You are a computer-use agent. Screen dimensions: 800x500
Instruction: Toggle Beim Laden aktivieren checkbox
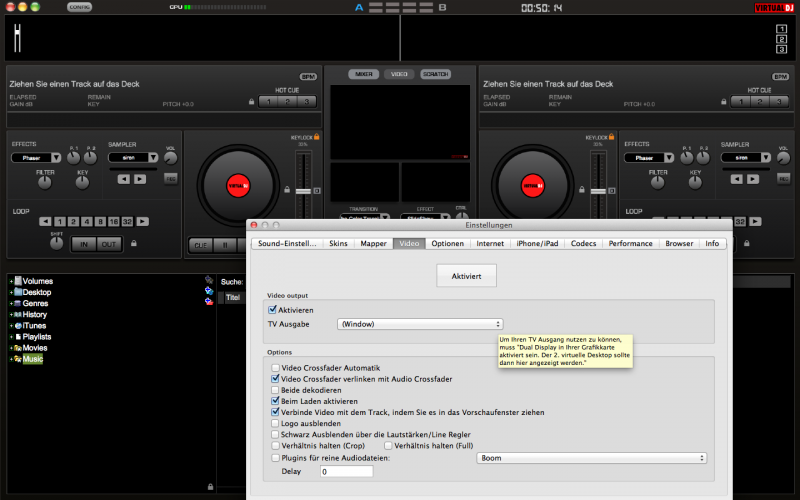pos(276,401)
